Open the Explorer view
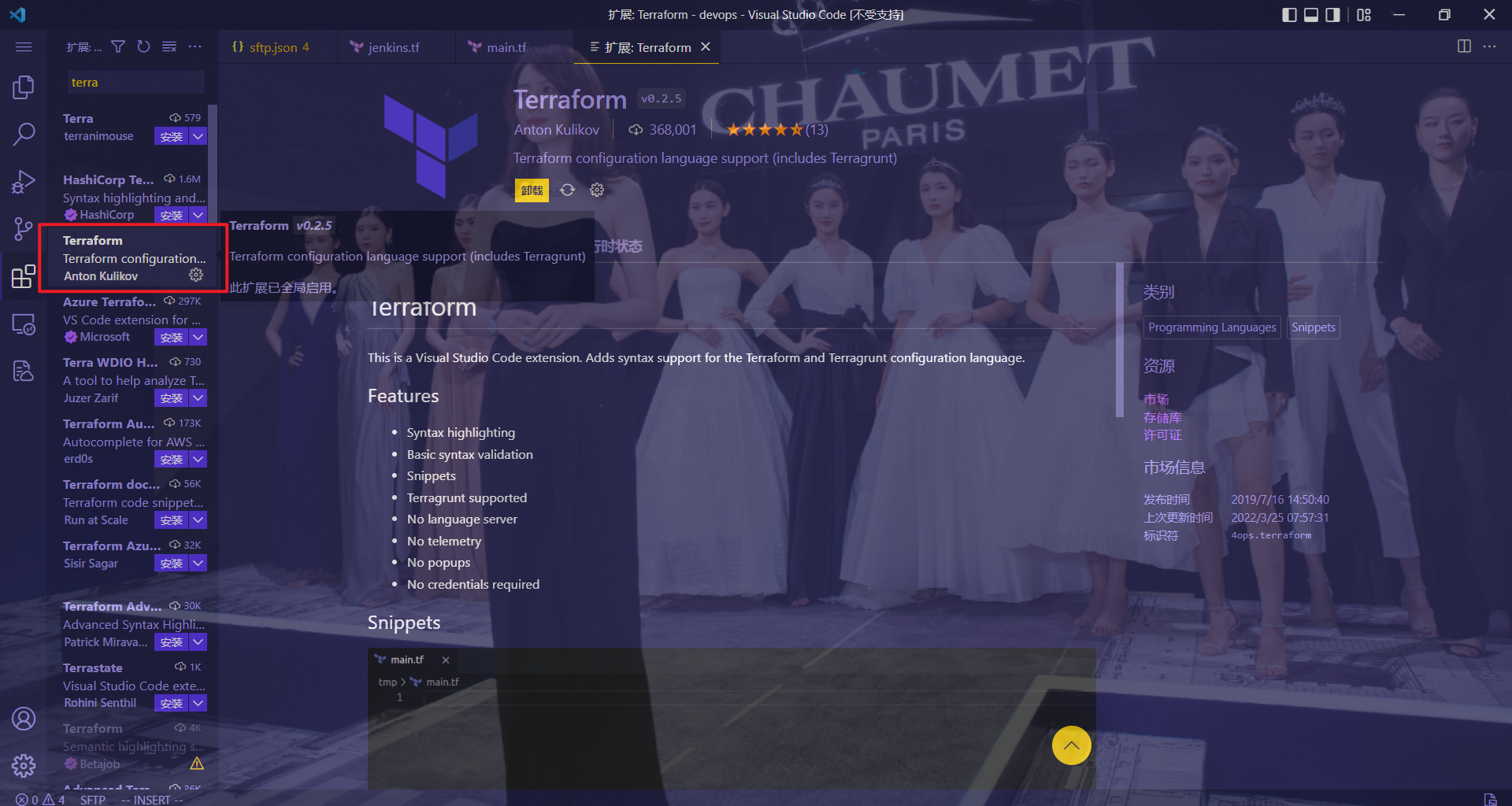This screenshot has height=806, width=1512. tap(24, 87)
